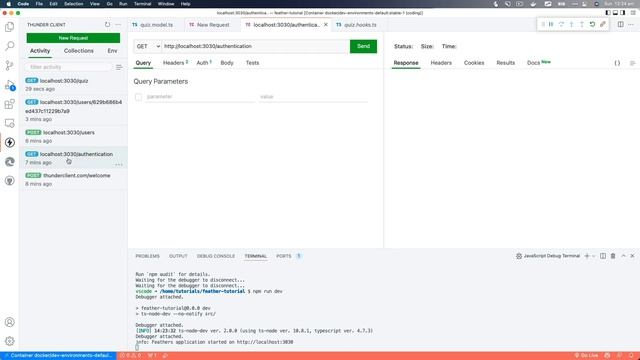640x360 pixels.
Task: Send the request with Send button
Action: 363,46
